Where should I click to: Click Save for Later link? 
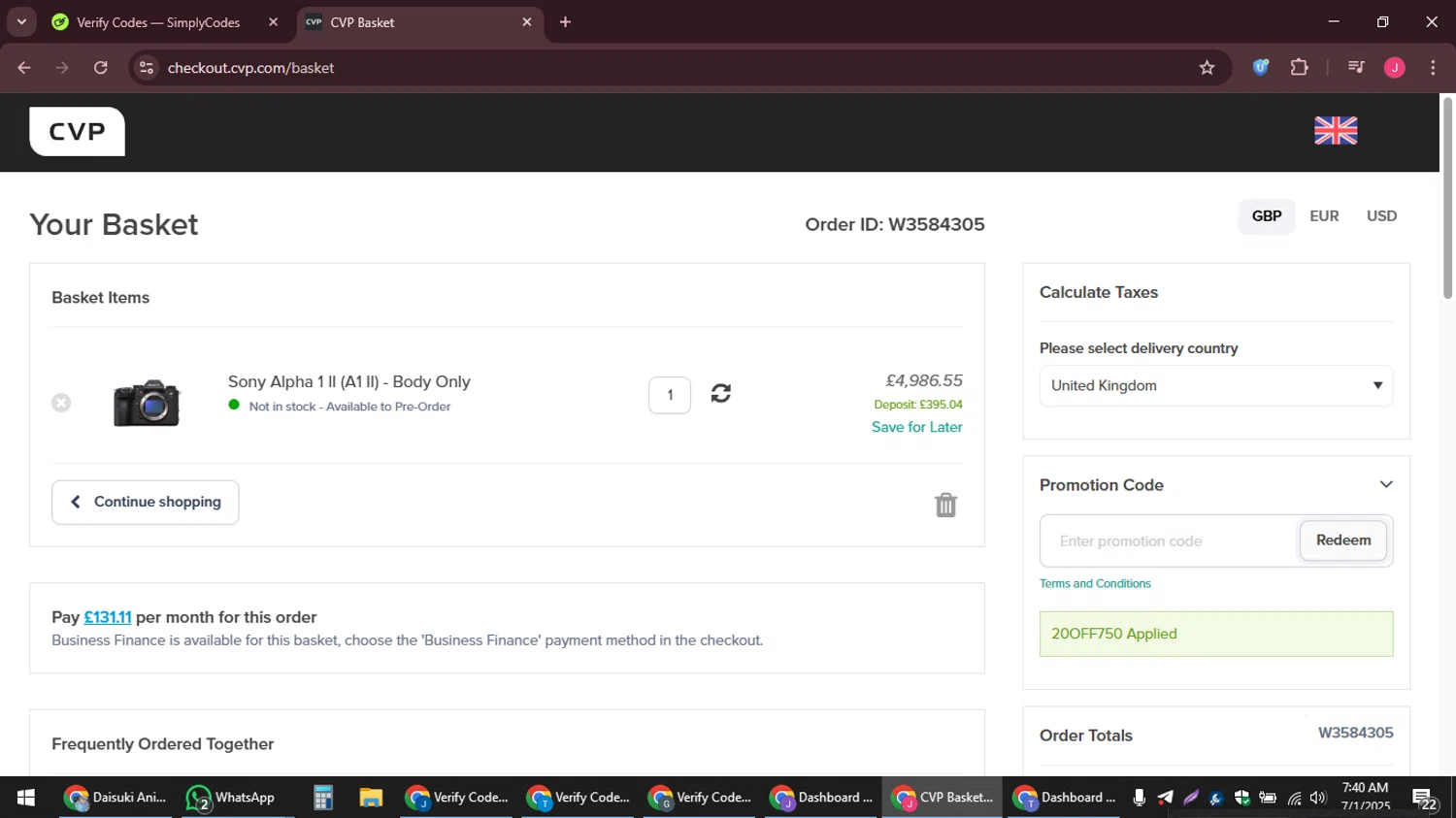[x=917, y=427]
